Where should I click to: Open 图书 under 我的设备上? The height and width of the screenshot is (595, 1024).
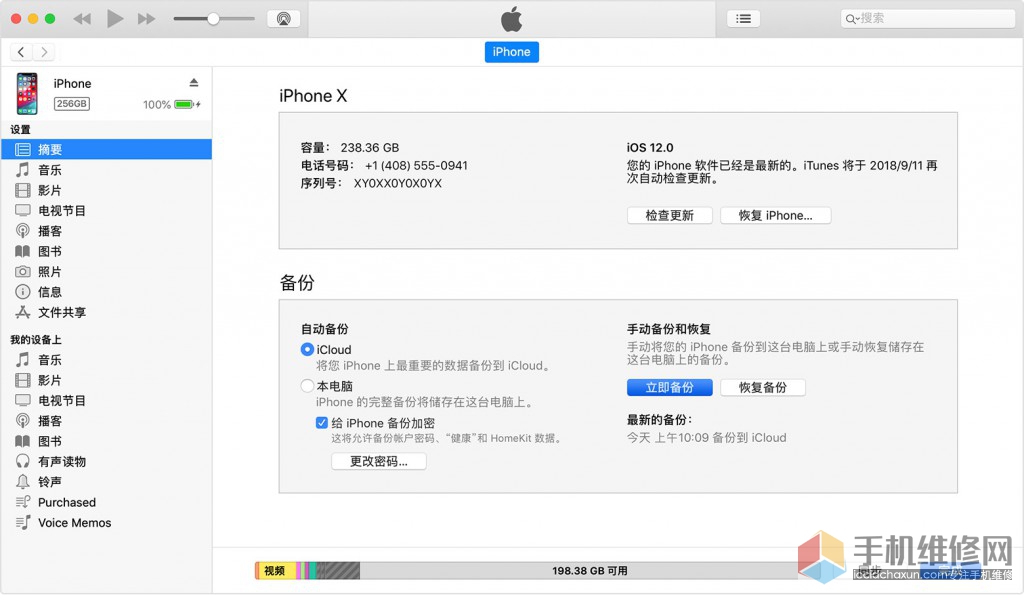coord(106,441)
